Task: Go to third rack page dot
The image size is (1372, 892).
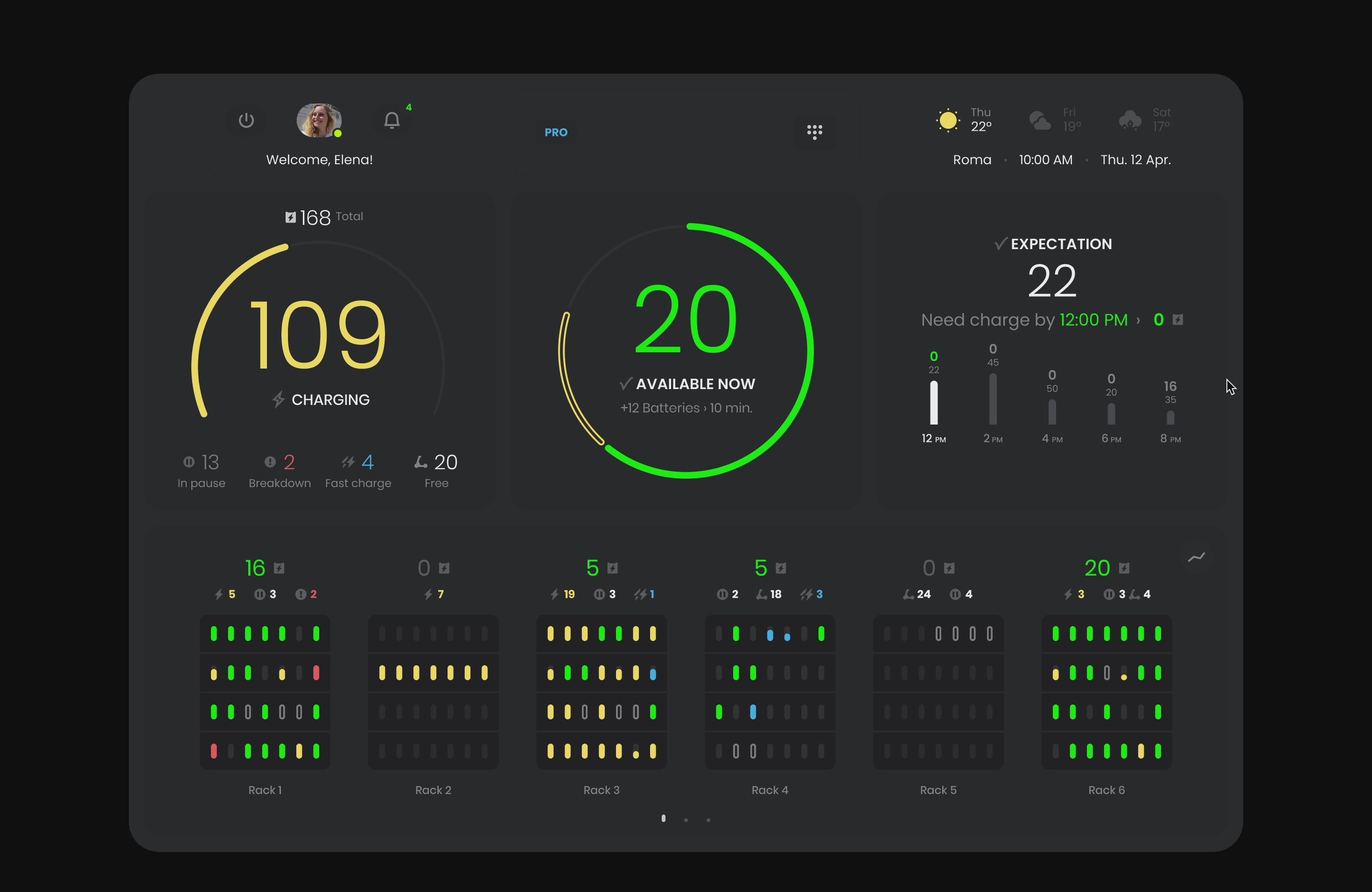Action: point(708,819)
